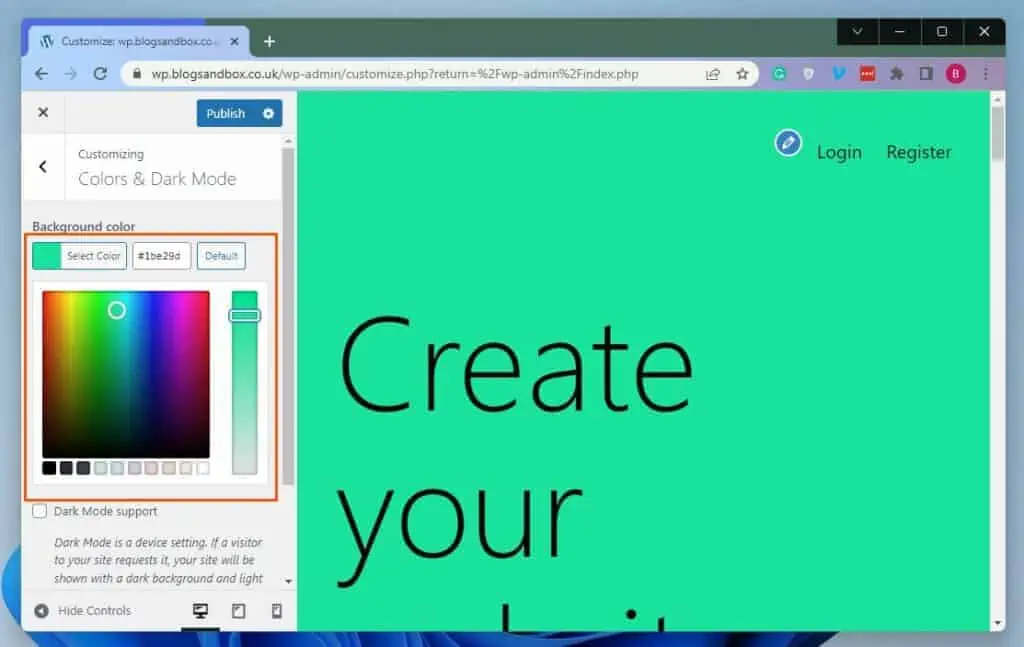Click the share page icon in address bar

click(712, 74)
